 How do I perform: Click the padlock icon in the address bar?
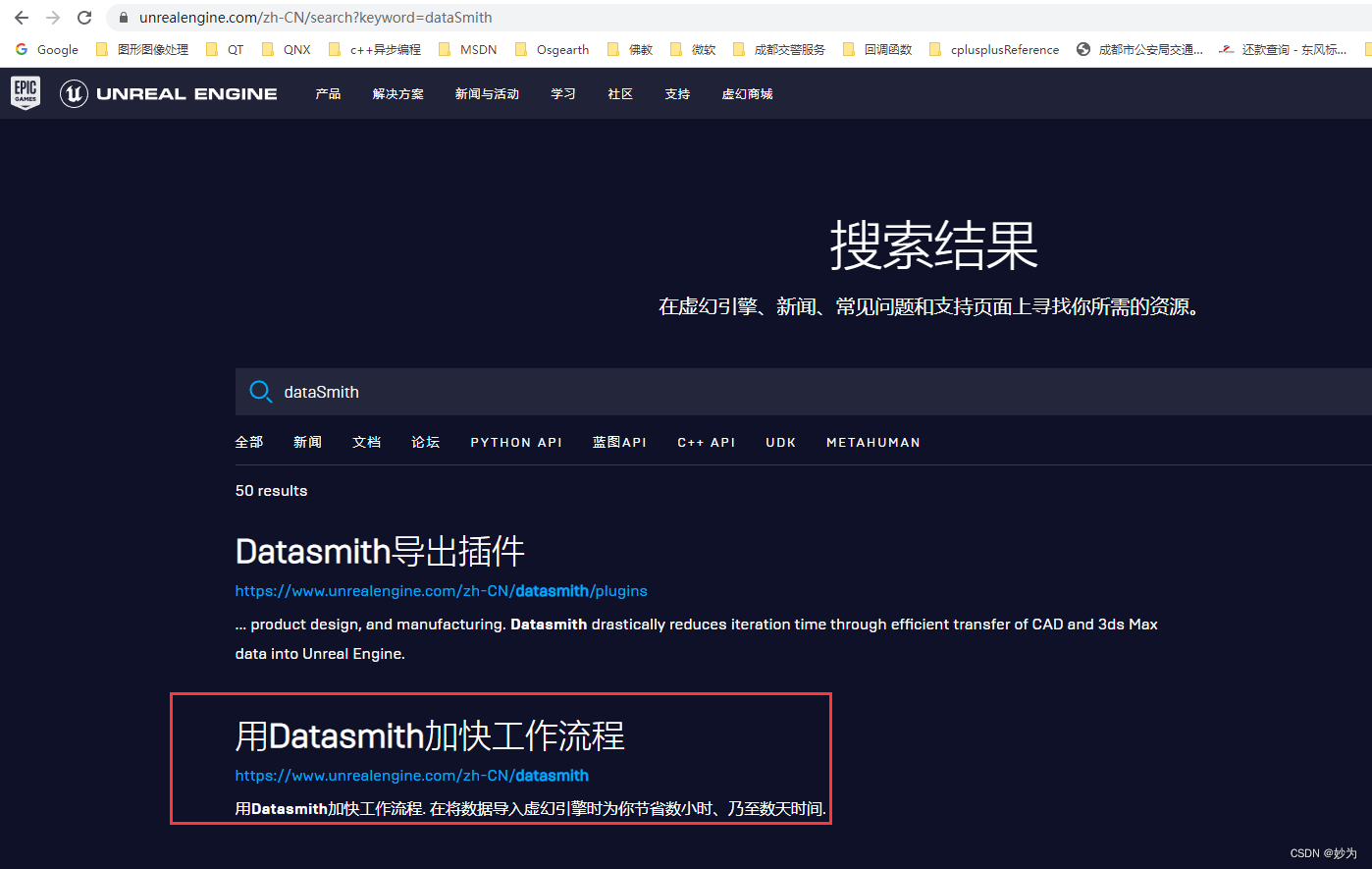(122, 17)
